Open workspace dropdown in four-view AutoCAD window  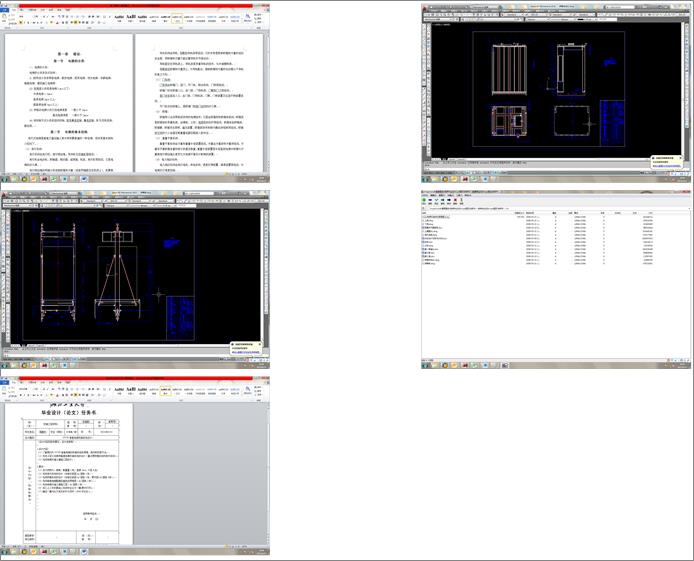click(484, 7)
